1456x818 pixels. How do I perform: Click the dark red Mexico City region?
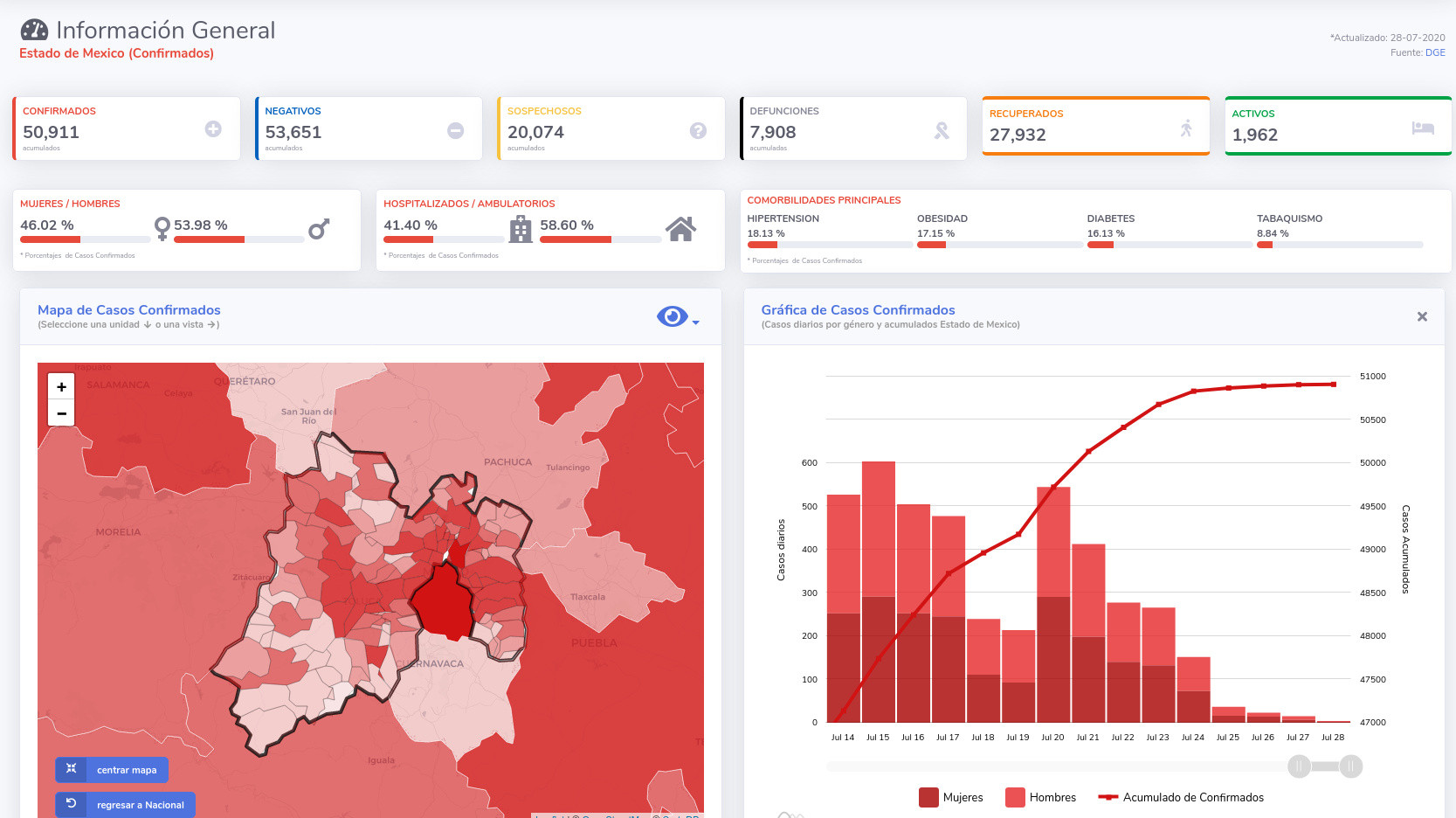tap(443, 601)
